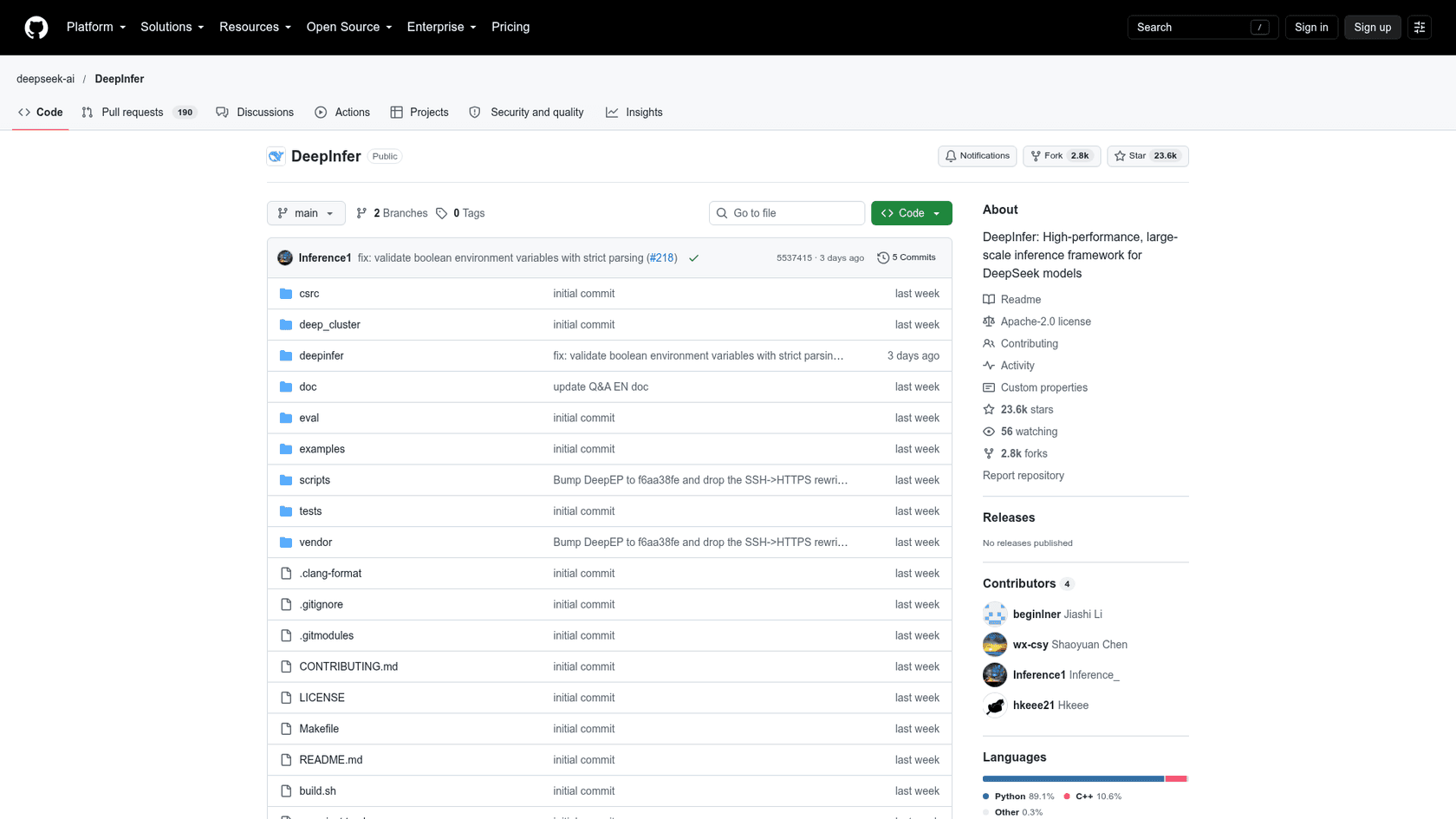The height and width of the screenshot is (819, 1456).
Task: Click the C++ language bar segment
Action: coord(1176,779)
